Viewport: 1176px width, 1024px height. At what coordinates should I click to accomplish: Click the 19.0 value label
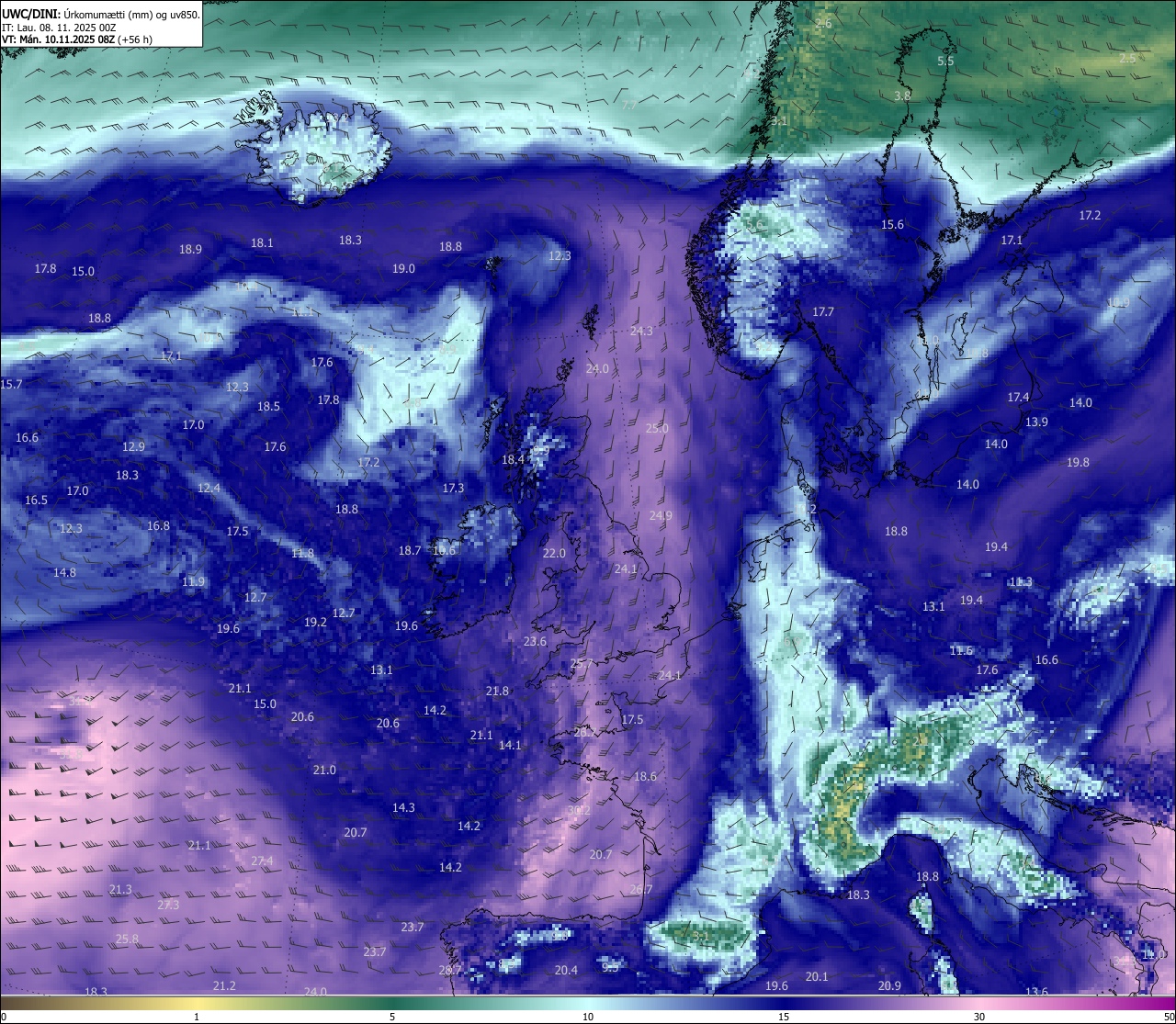point(403,268)
